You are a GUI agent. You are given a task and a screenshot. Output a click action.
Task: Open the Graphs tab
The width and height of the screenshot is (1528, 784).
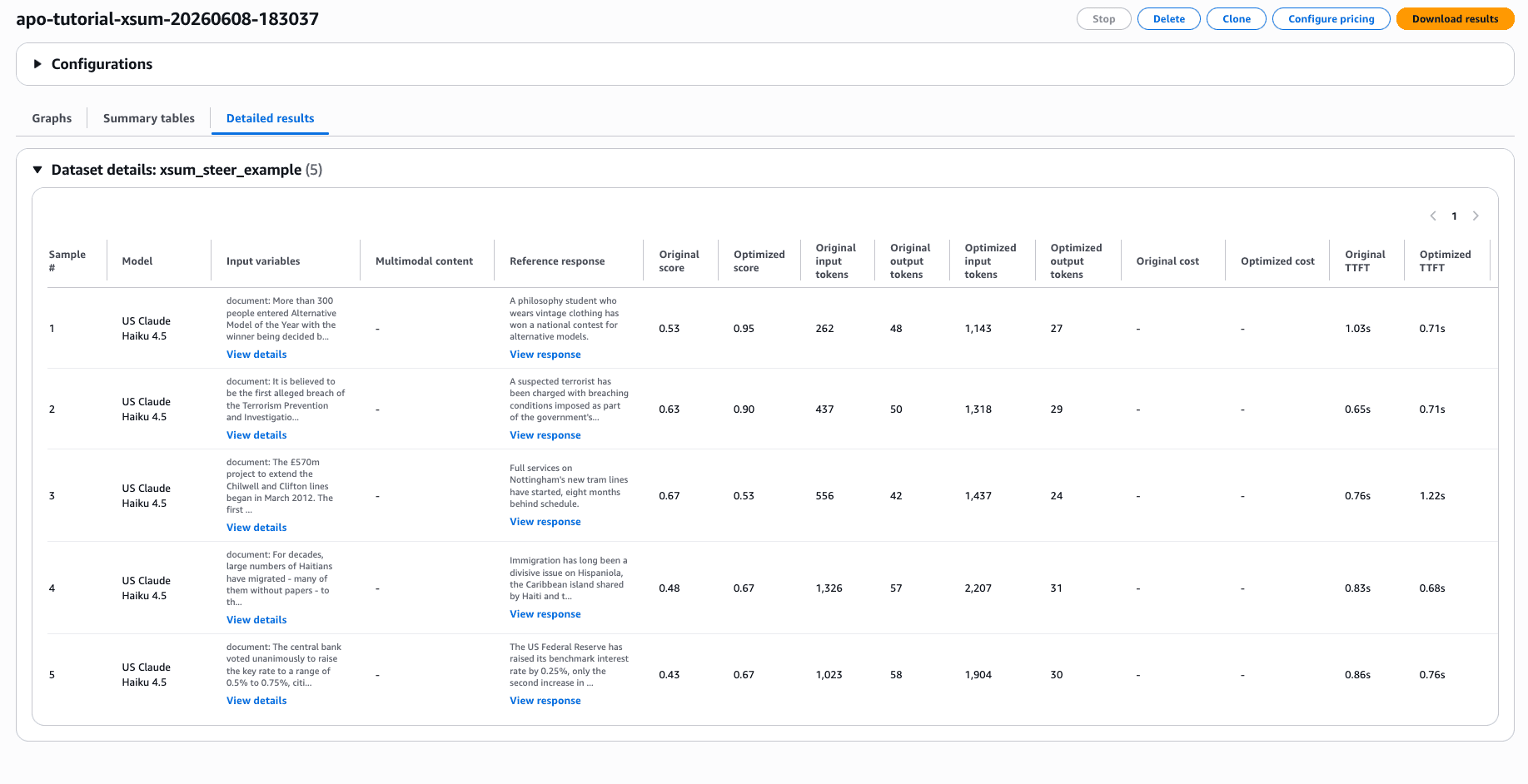tap(52, 118)
